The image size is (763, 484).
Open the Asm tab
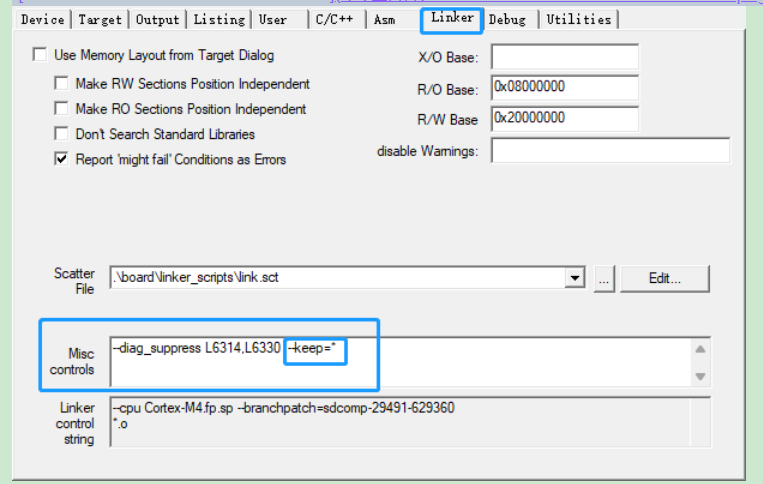[384, 20]
